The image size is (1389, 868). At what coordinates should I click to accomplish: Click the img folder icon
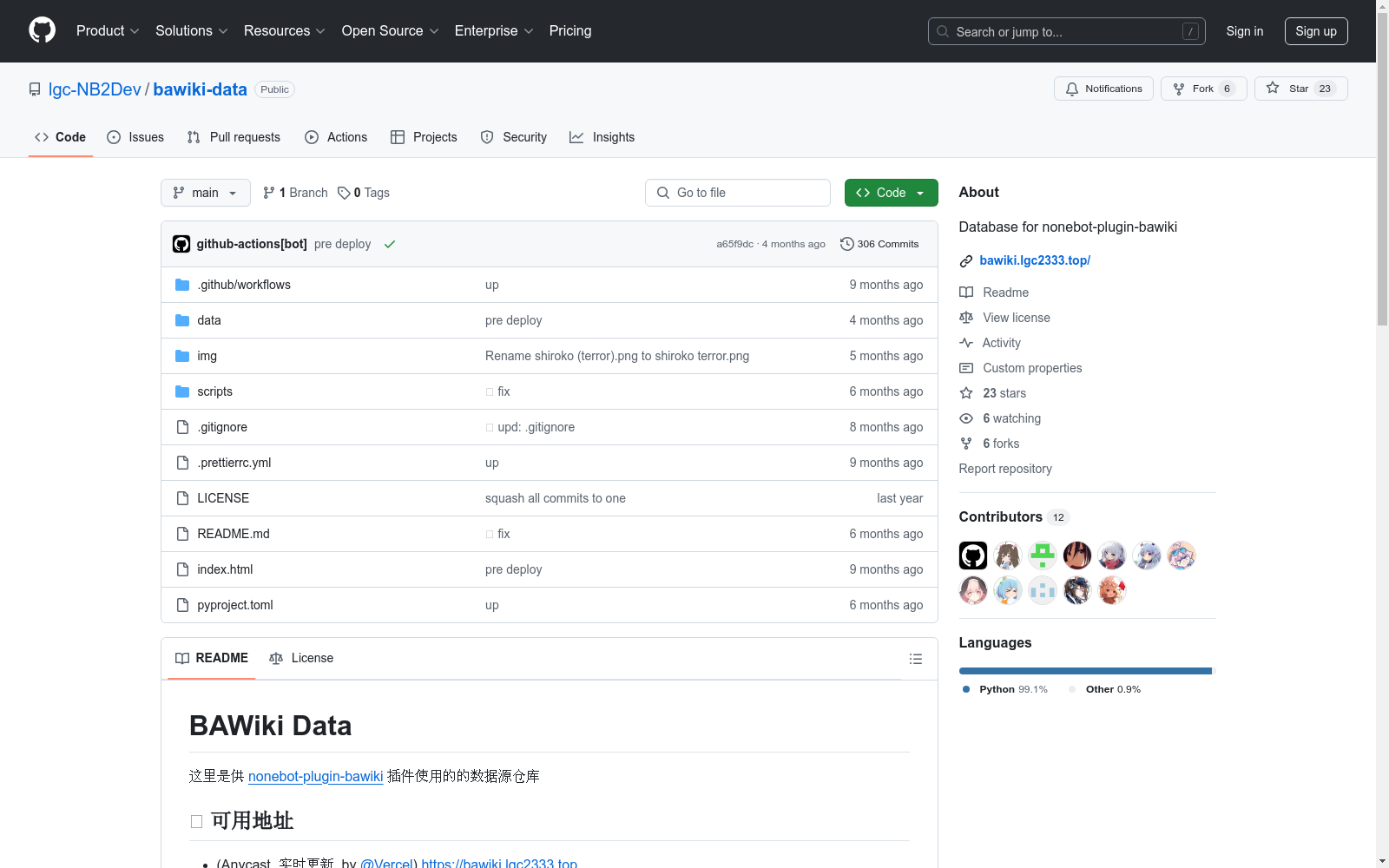tap(182, 356)
